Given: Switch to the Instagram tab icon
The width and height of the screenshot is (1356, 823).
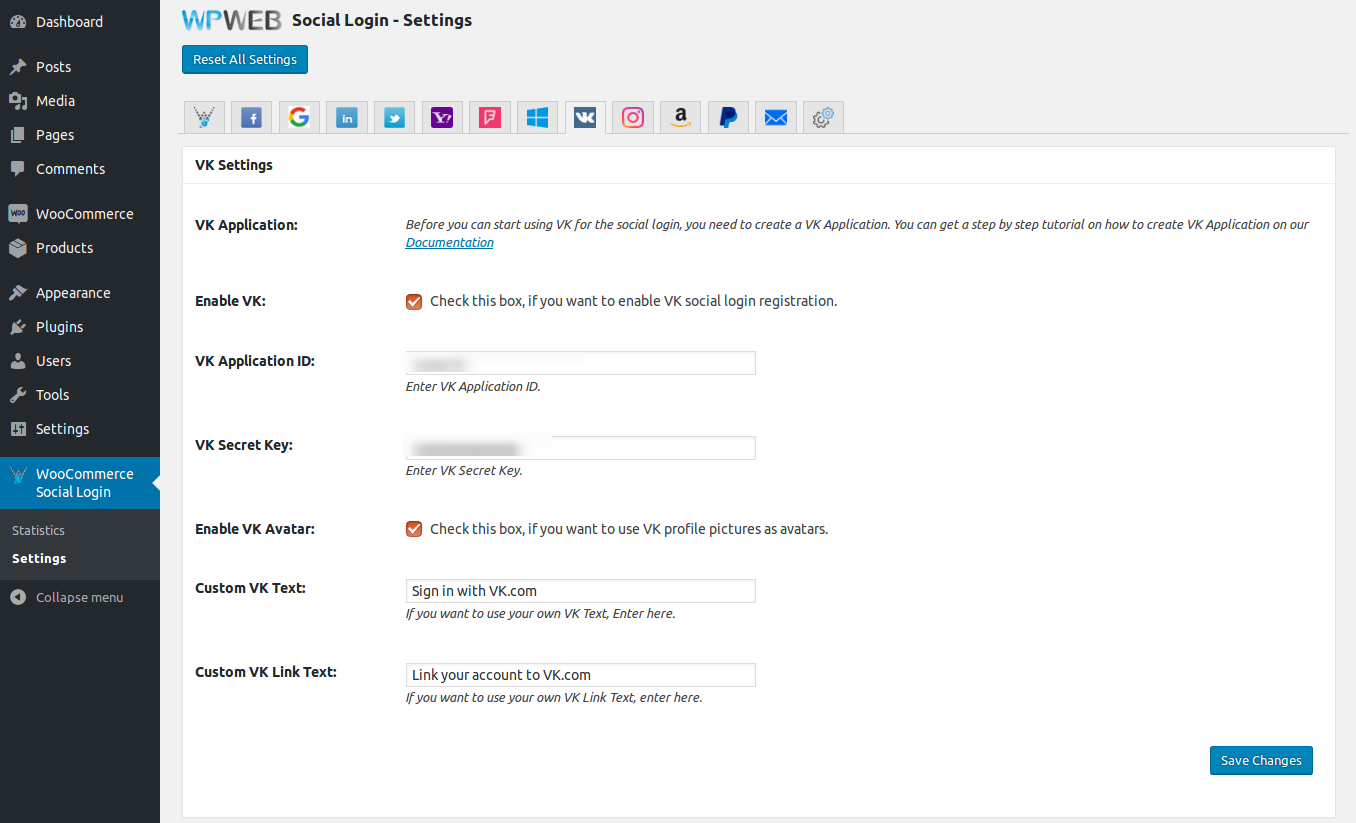Looking at the screenshot, I should click(633, 118).
